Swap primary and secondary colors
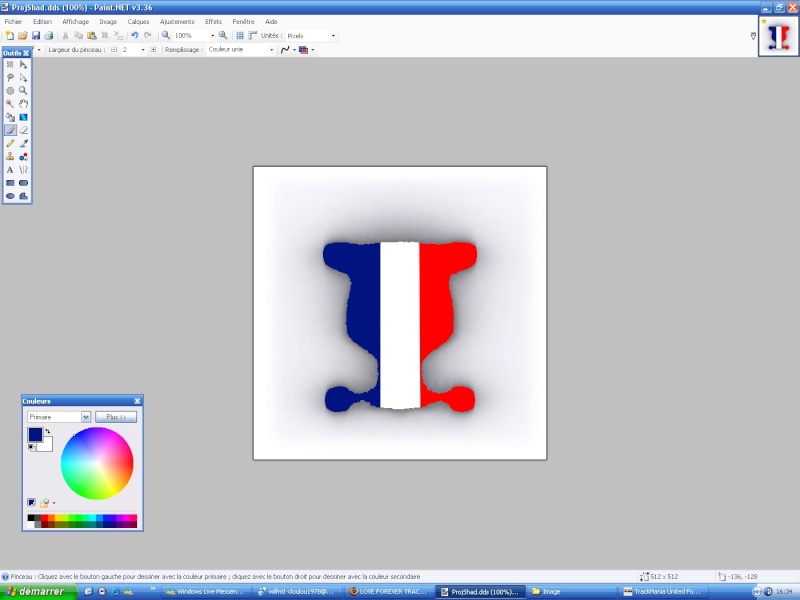This screenshot has width=800, height=600. click(x=48, y=431)
